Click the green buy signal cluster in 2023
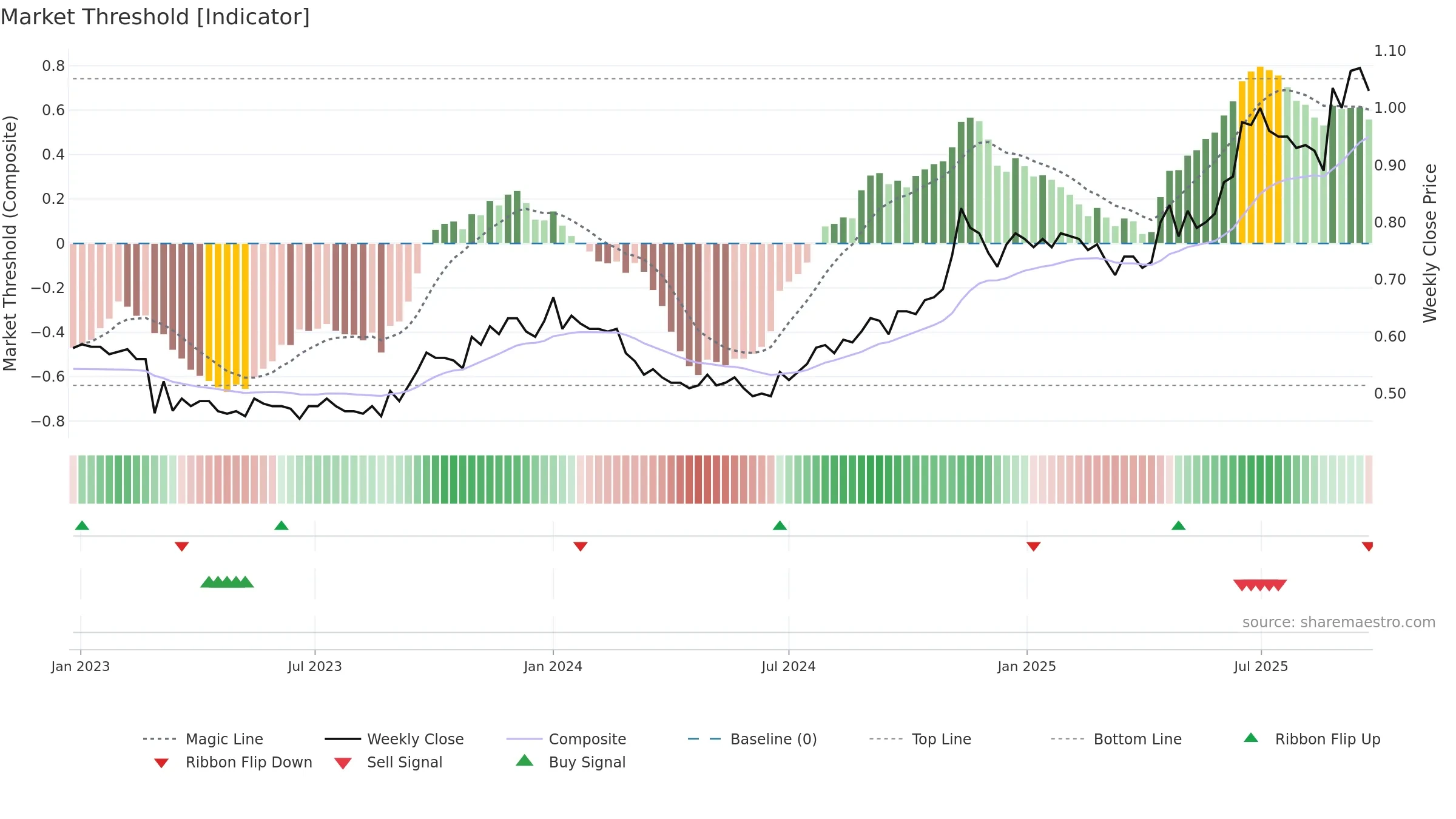The width and height of the screenshot is (1456, 819). tap(227, 582)
